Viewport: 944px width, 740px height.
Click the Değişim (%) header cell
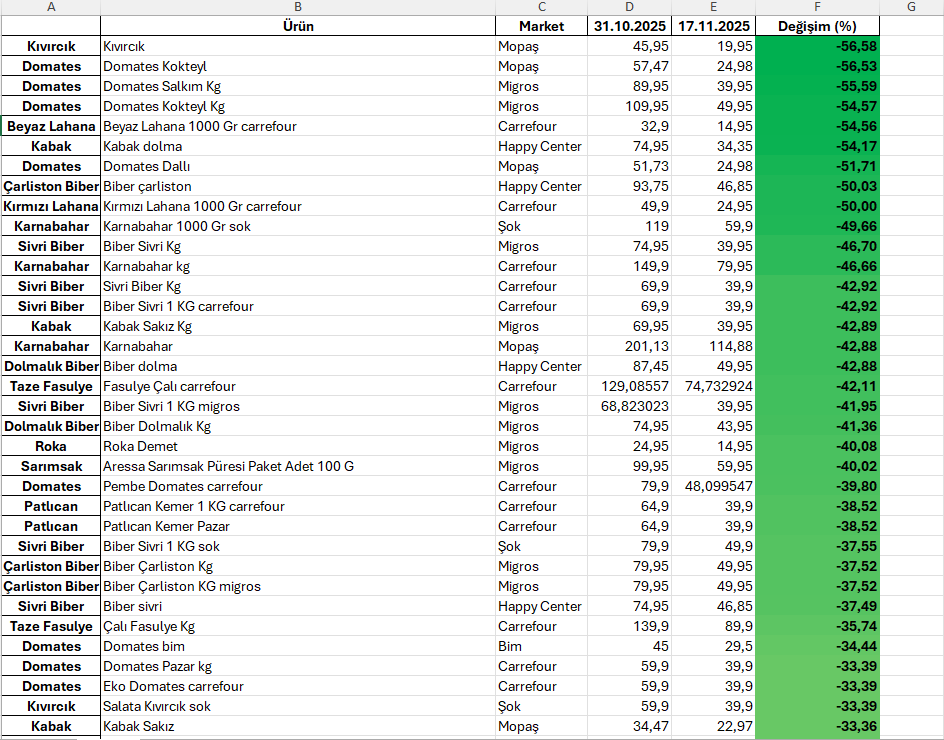818,26
